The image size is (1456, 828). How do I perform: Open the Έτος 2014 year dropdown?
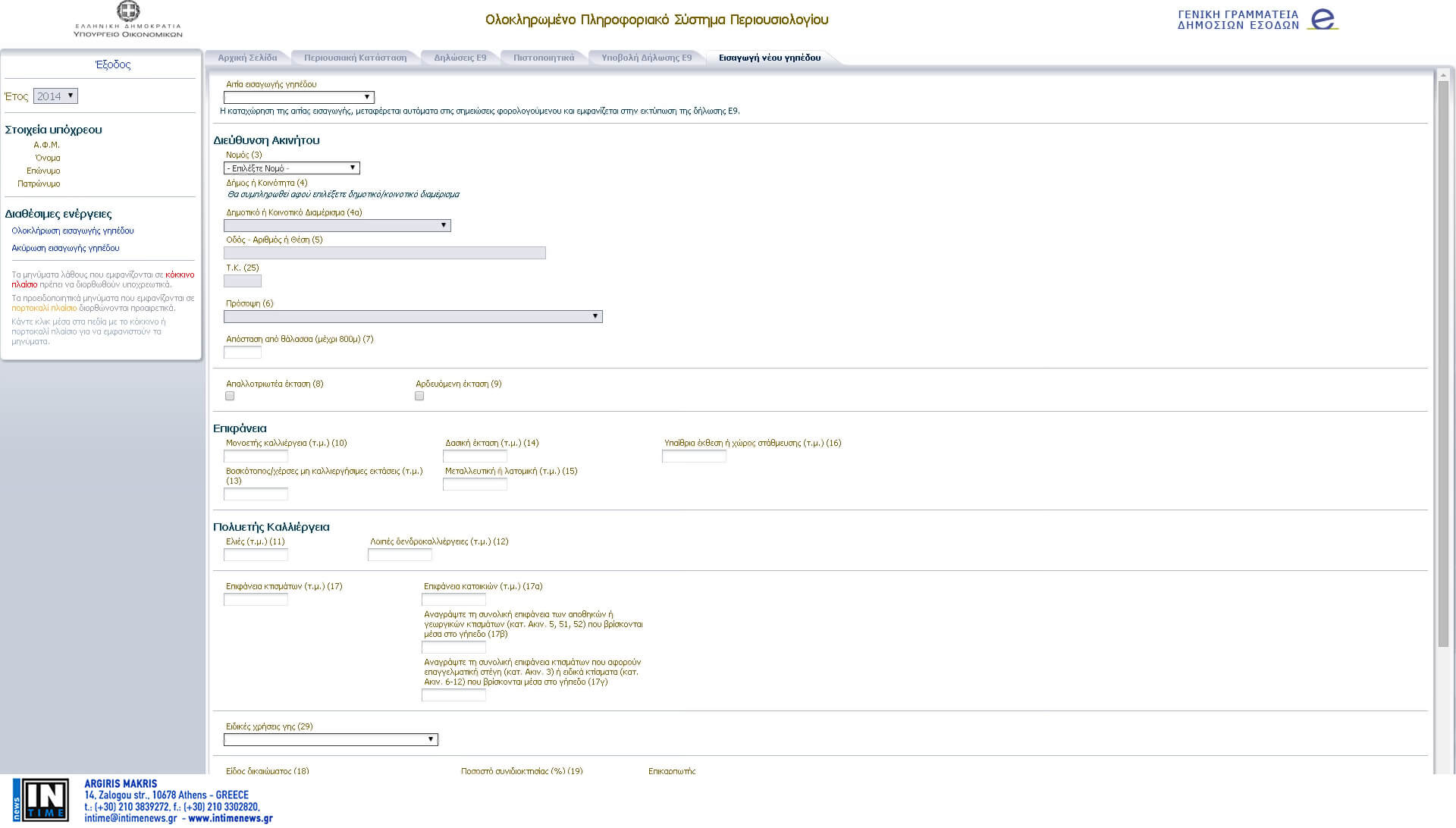tap(55, 96)
